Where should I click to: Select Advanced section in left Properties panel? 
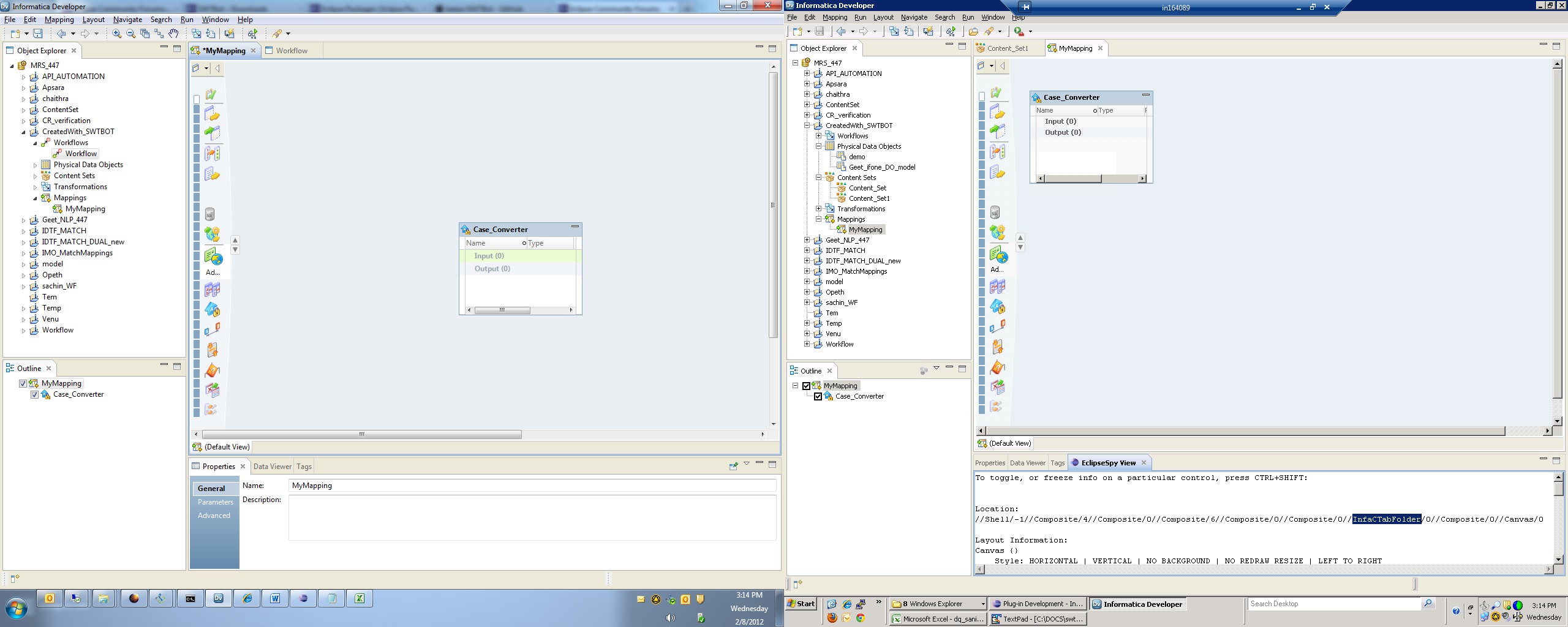[214, 516]
